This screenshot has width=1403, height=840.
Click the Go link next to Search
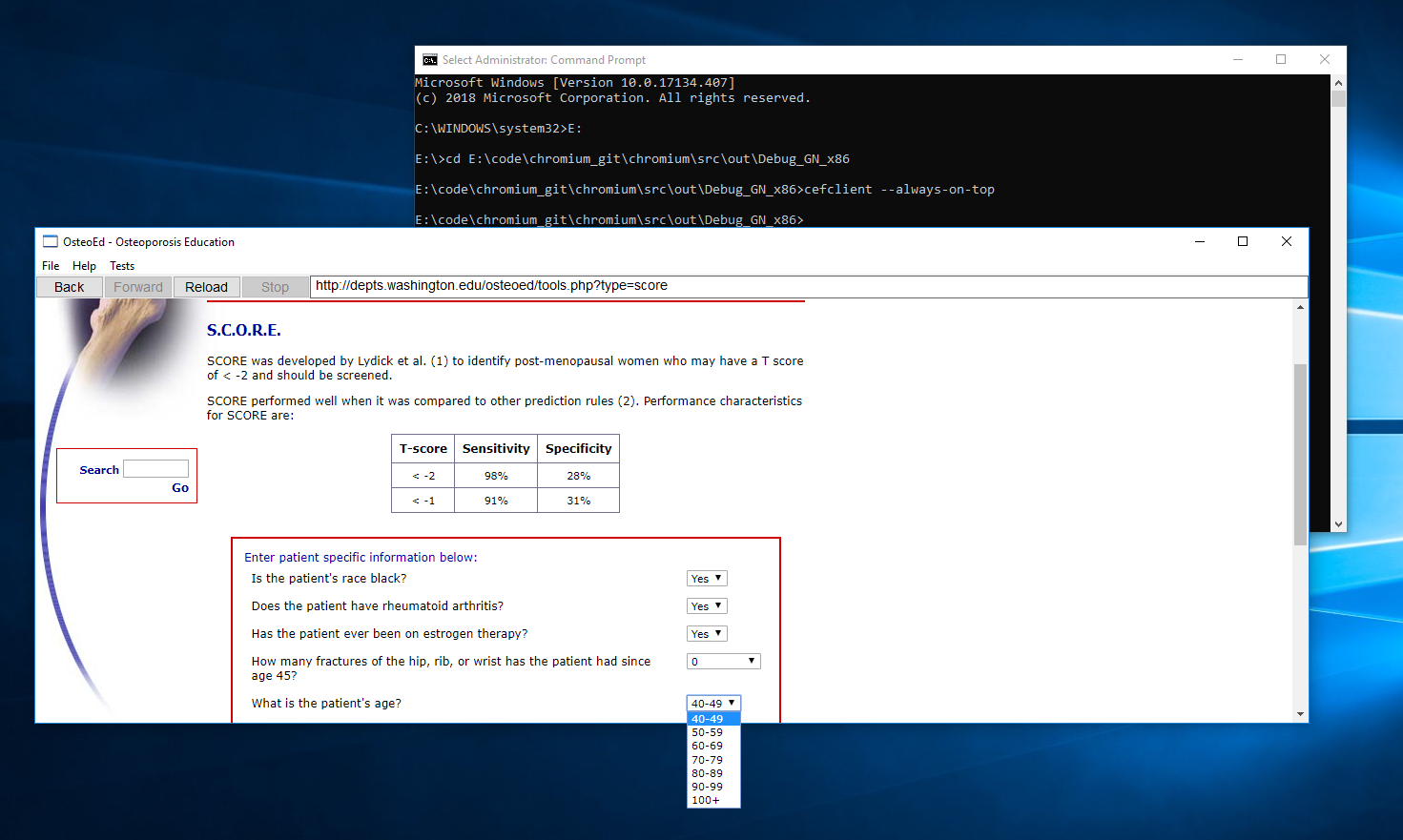(179, 487)
